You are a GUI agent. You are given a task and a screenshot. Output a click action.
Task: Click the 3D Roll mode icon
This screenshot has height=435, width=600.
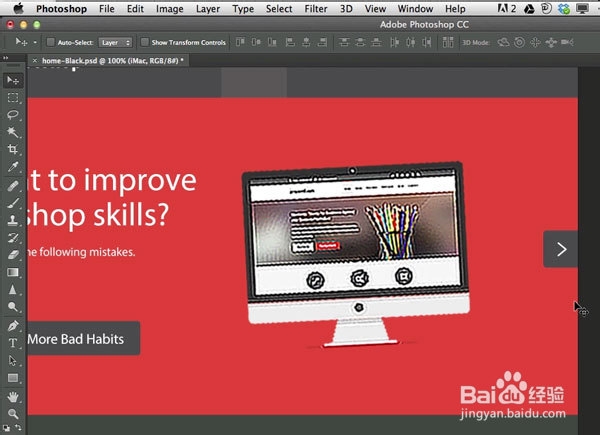point(519,42)
